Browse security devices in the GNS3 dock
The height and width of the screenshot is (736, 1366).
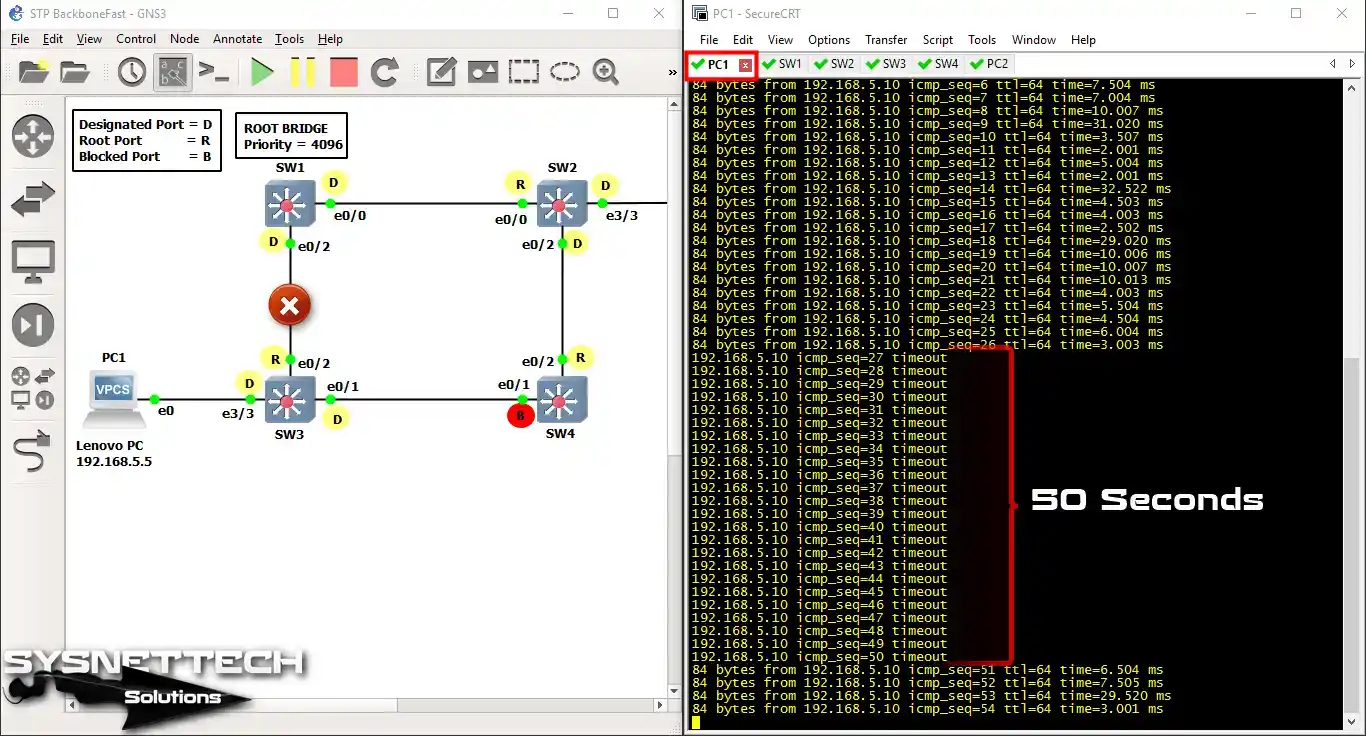(33, 326)
